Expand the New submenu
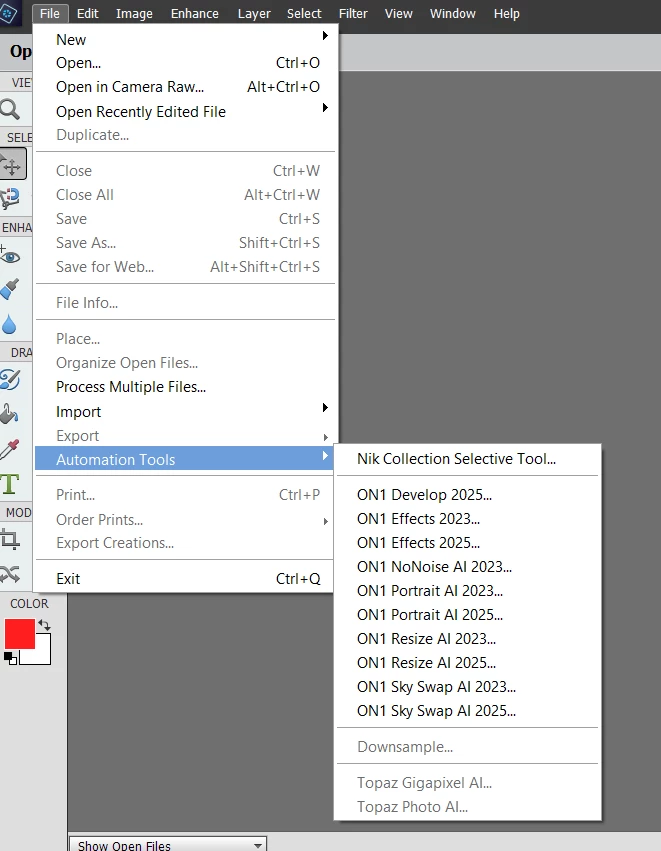661x851 pixels. point(186,39)
